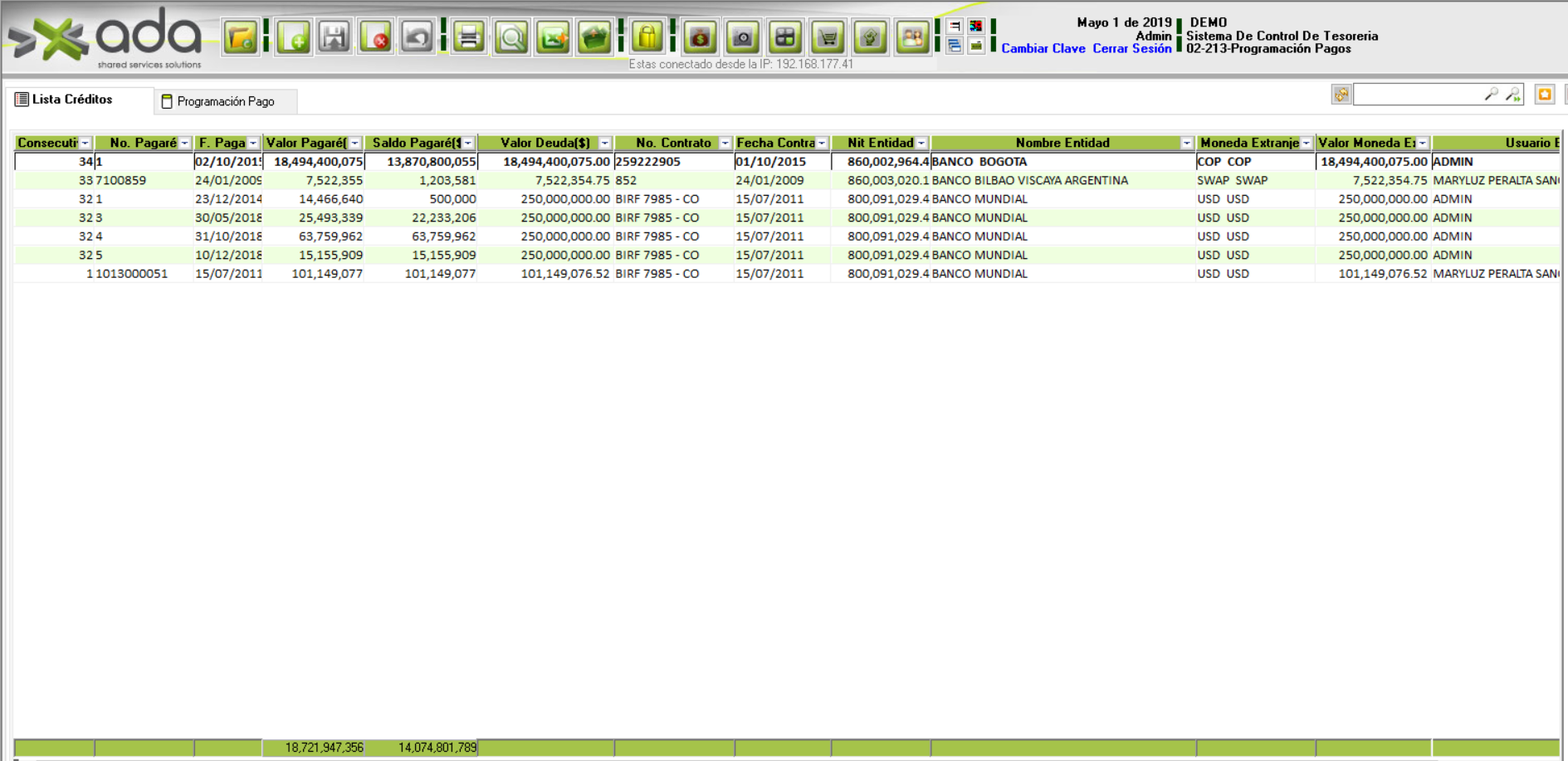Open the Valor Deuda($) column filter dropdown
The height and width of the screenshot is (761, 1568).
pyautogui.click(x=605, y=144)
